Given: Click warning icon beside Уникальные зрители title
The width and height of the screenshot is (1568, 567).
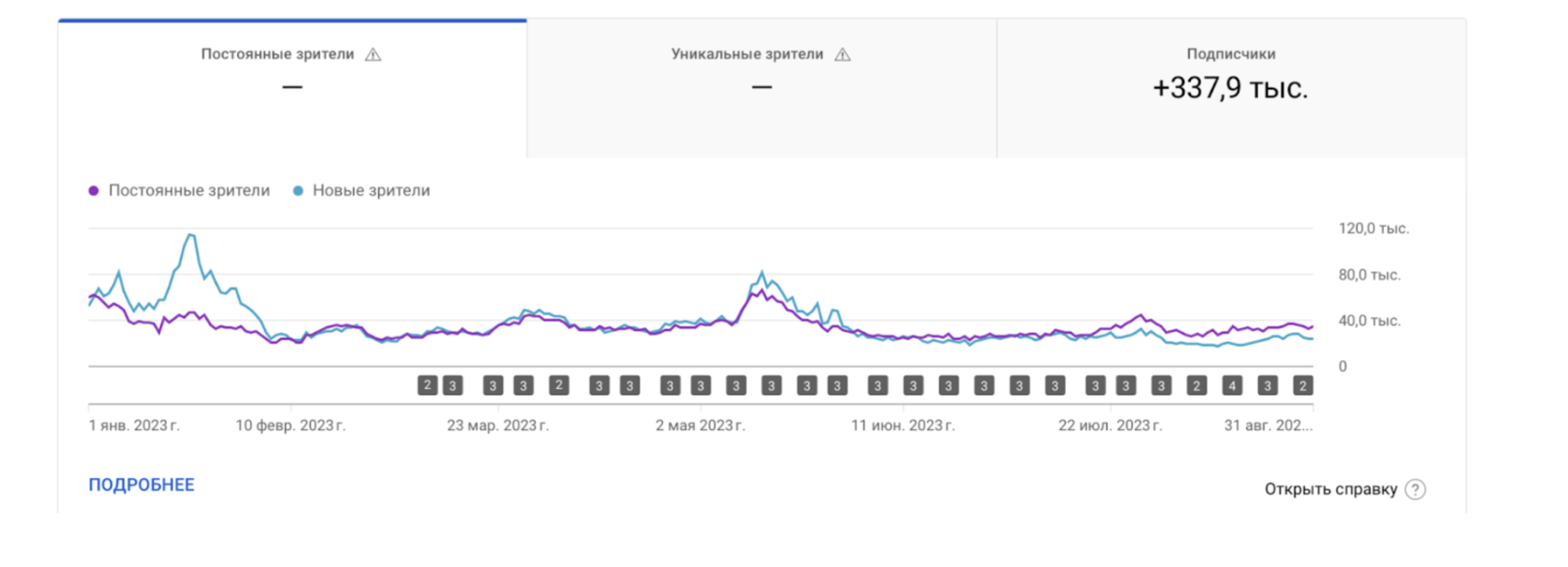Looking at the screenshot, I should tap(843, 54).
